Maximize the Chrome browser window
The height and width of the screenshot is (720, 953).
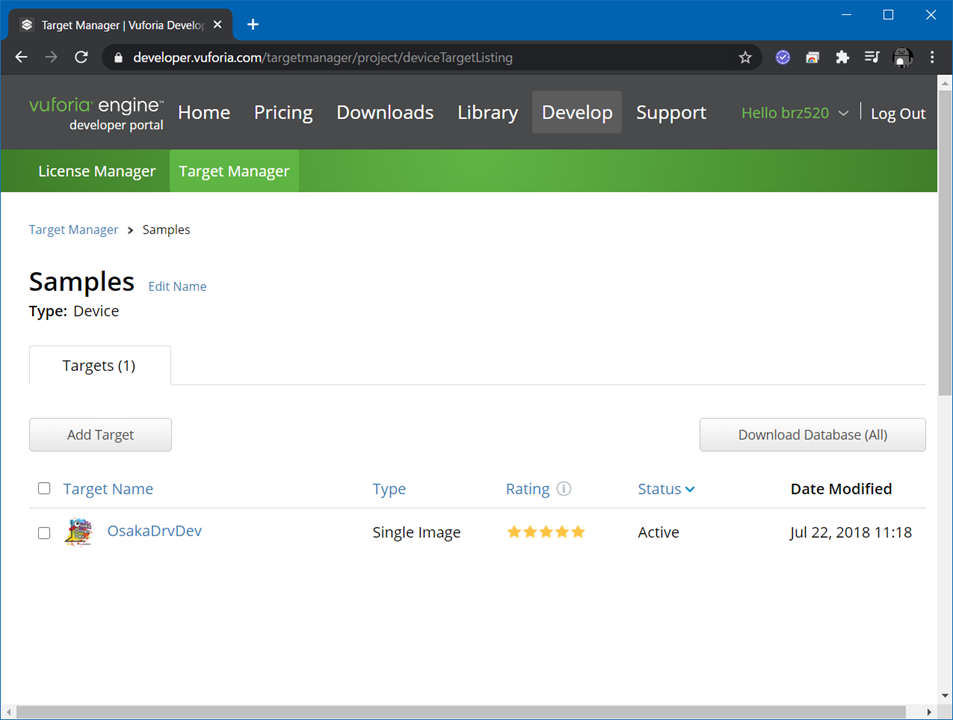888,15
